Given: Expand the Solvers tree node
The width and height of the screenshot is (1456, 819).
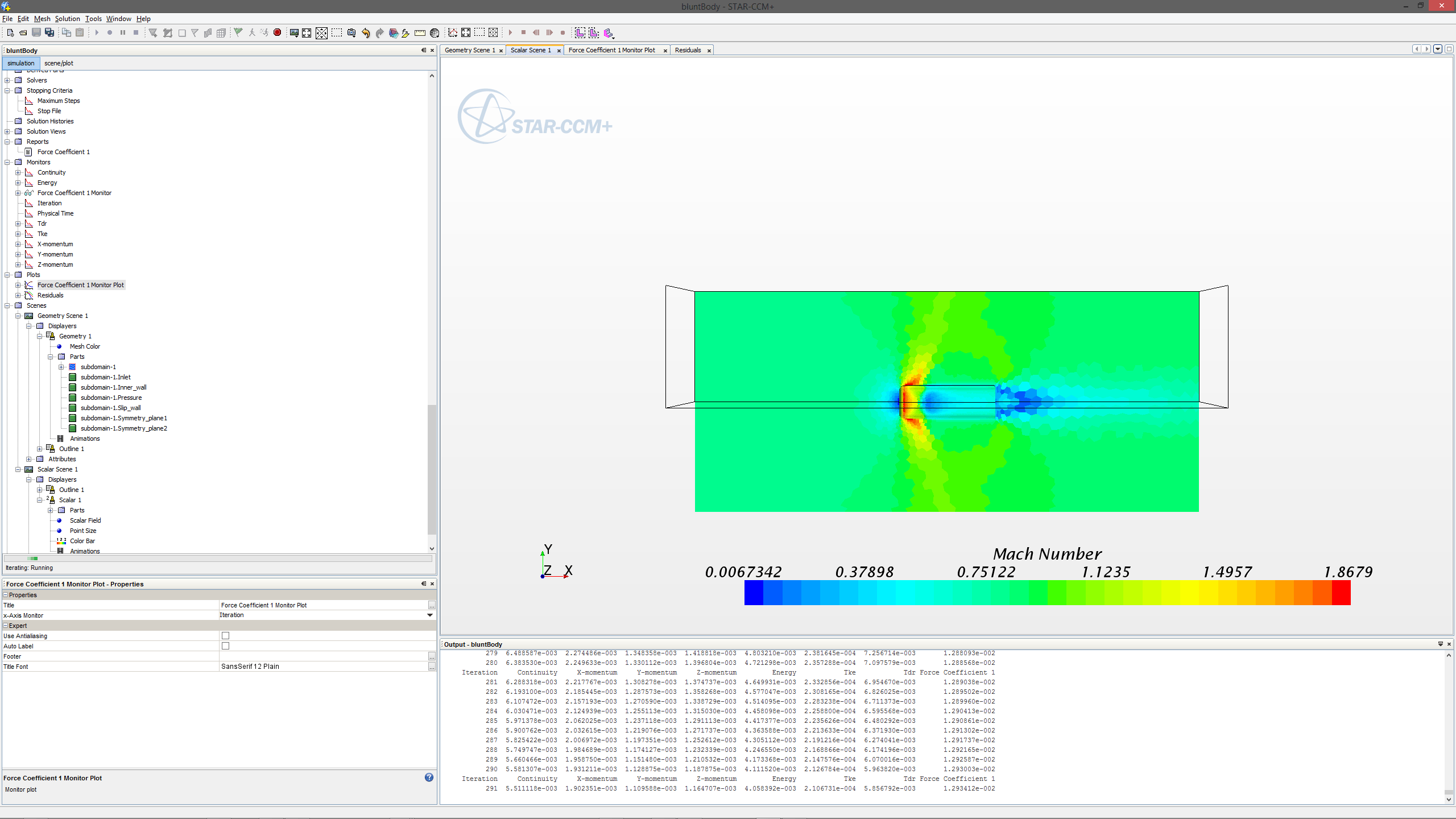Looking at the screenshot, I should (x=8, y=80).
